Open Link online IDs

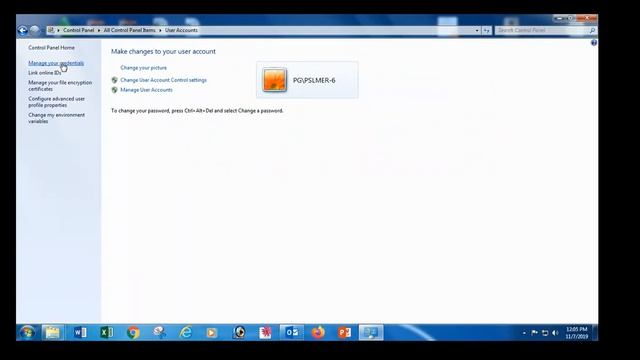point(44,73)
